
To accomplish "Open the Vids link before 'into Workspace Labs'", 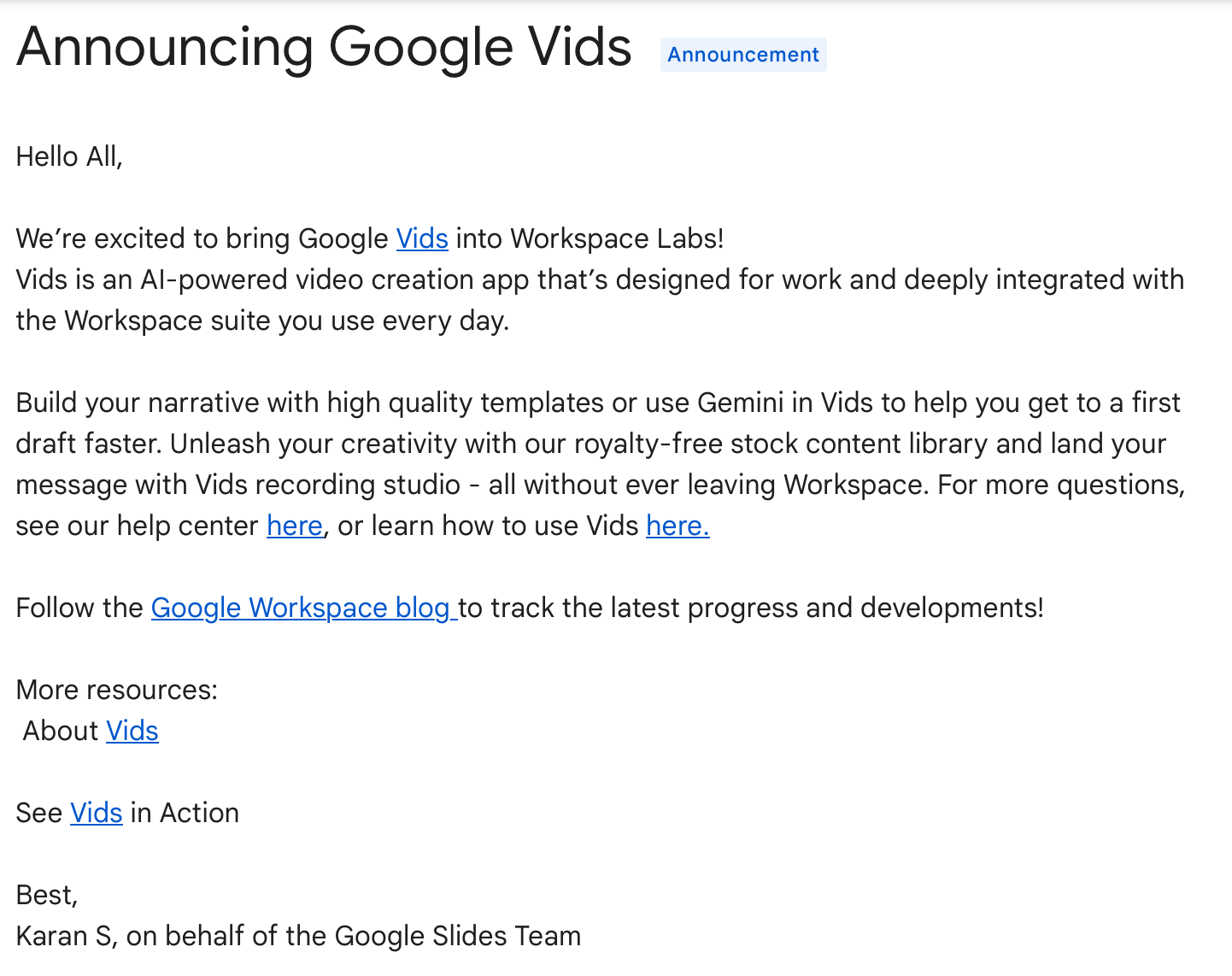I will [422, 238].
